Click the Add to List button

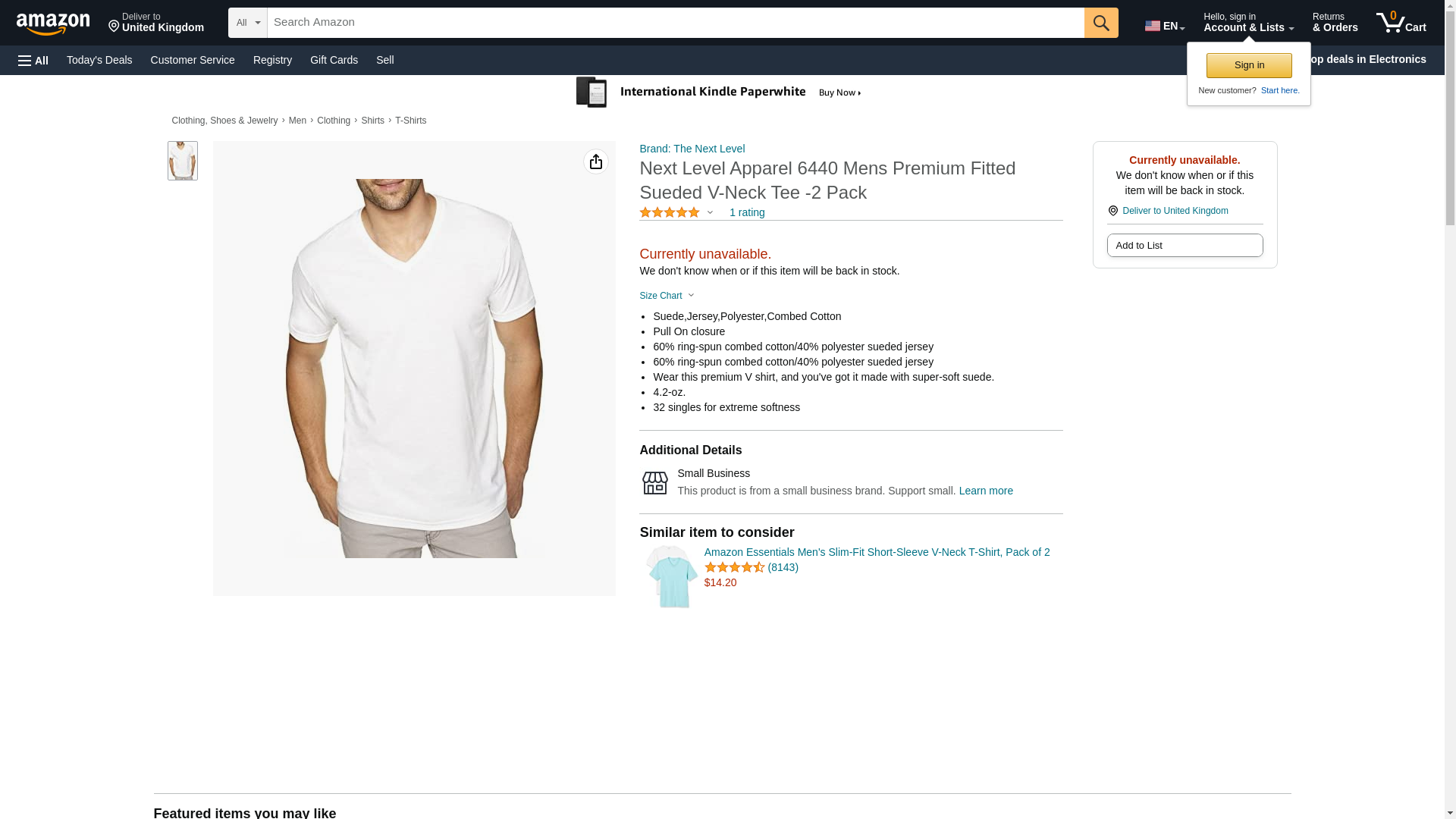pos(1184,246)
